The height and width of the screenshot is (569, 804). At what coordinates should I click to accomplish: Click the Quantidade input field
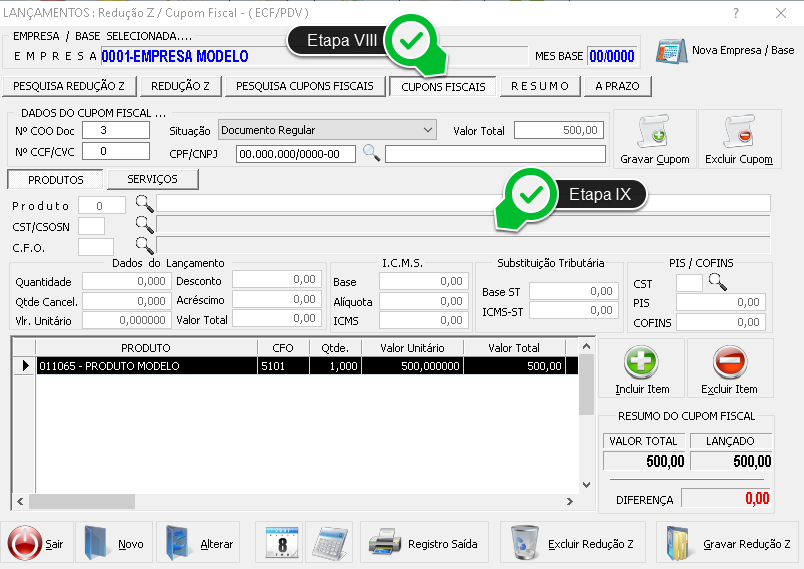(124, 283)
